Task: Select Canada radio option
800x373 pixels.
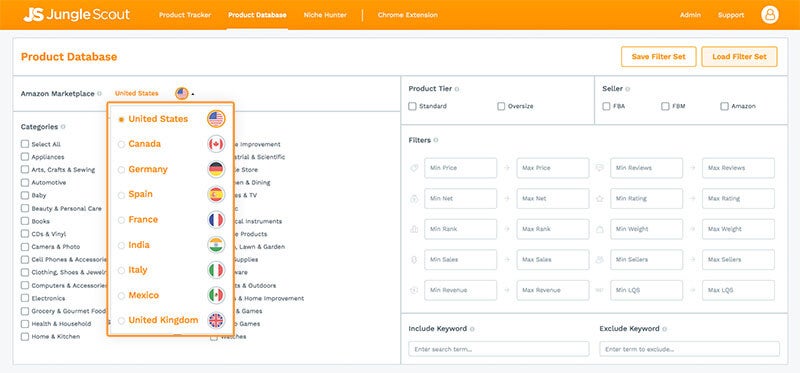Action: [121, 144]
